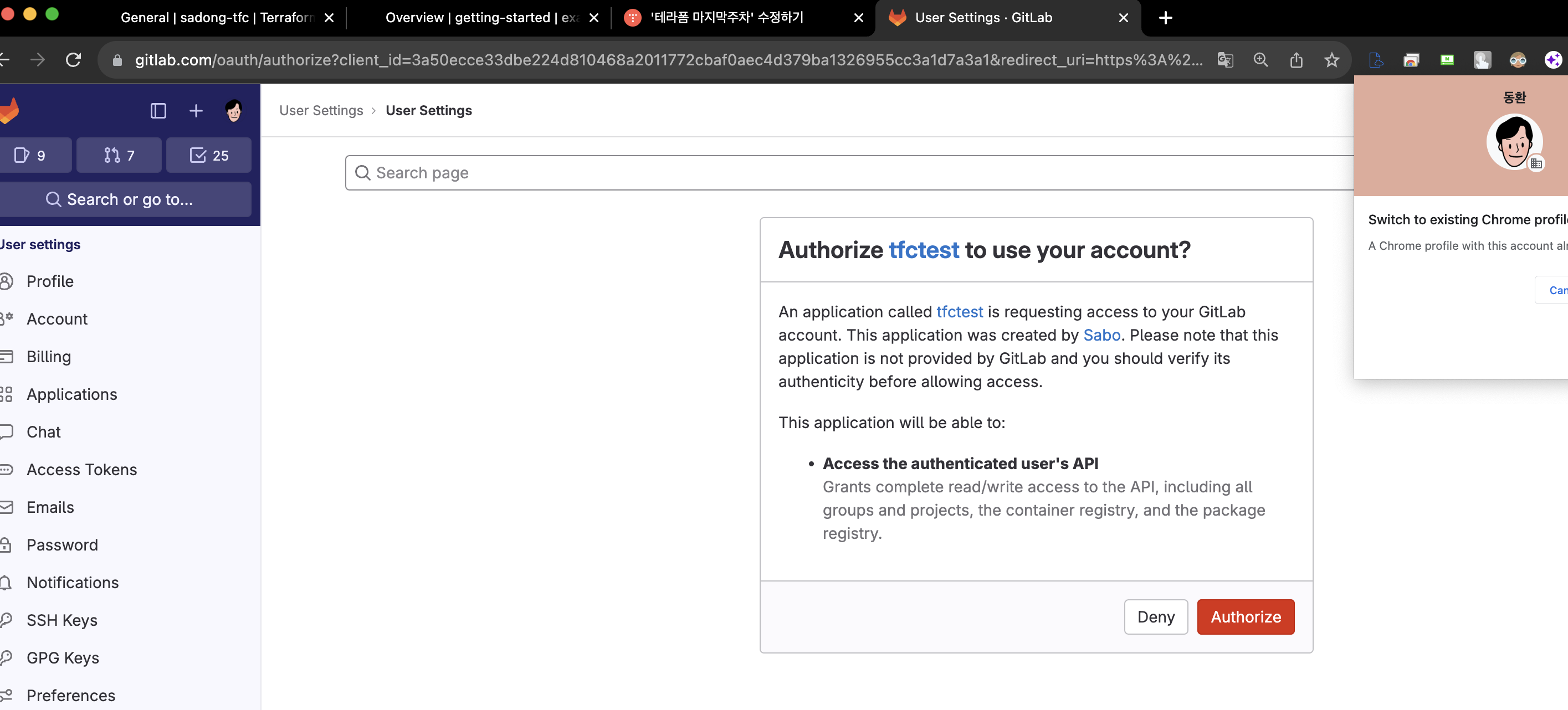Image resolution: width=1568 pixels, height=710 pixels.
Task: Bookmark page with the star icon
Action: click(x=1332, y=60)
